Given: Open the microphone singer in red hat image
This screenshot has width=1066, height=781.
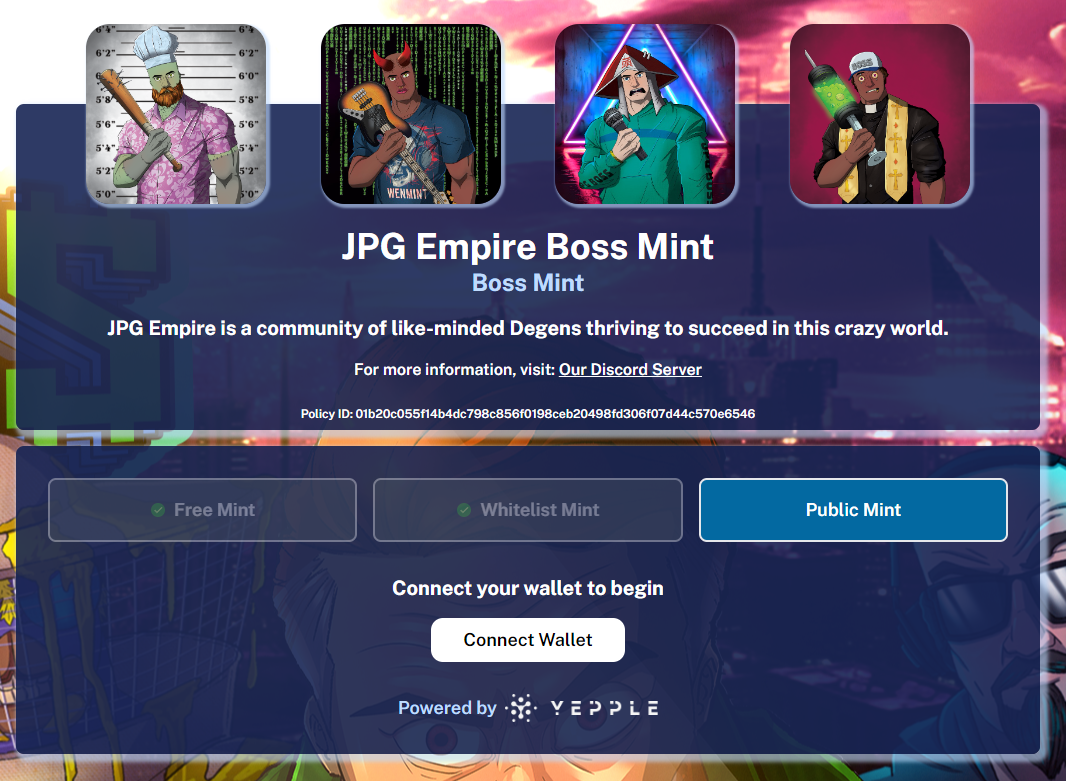Looking at the screenshot, I should click(645, 114).
